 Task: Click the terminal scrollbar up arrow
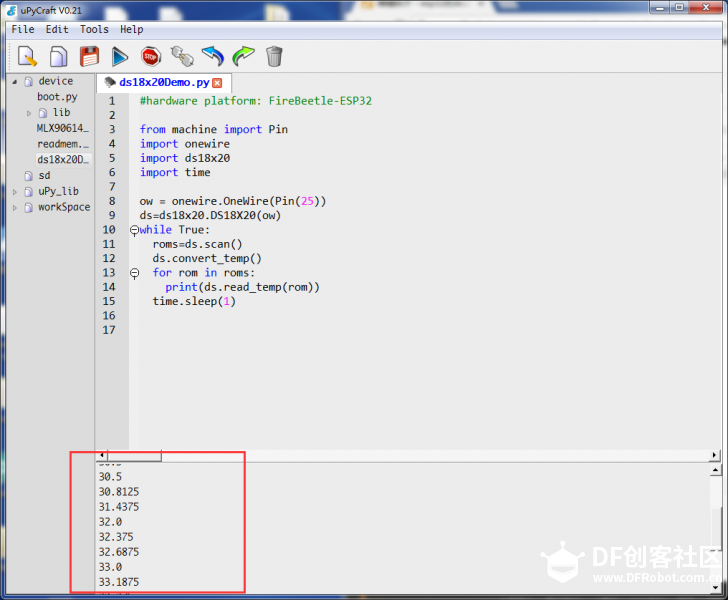coord(715,470)
